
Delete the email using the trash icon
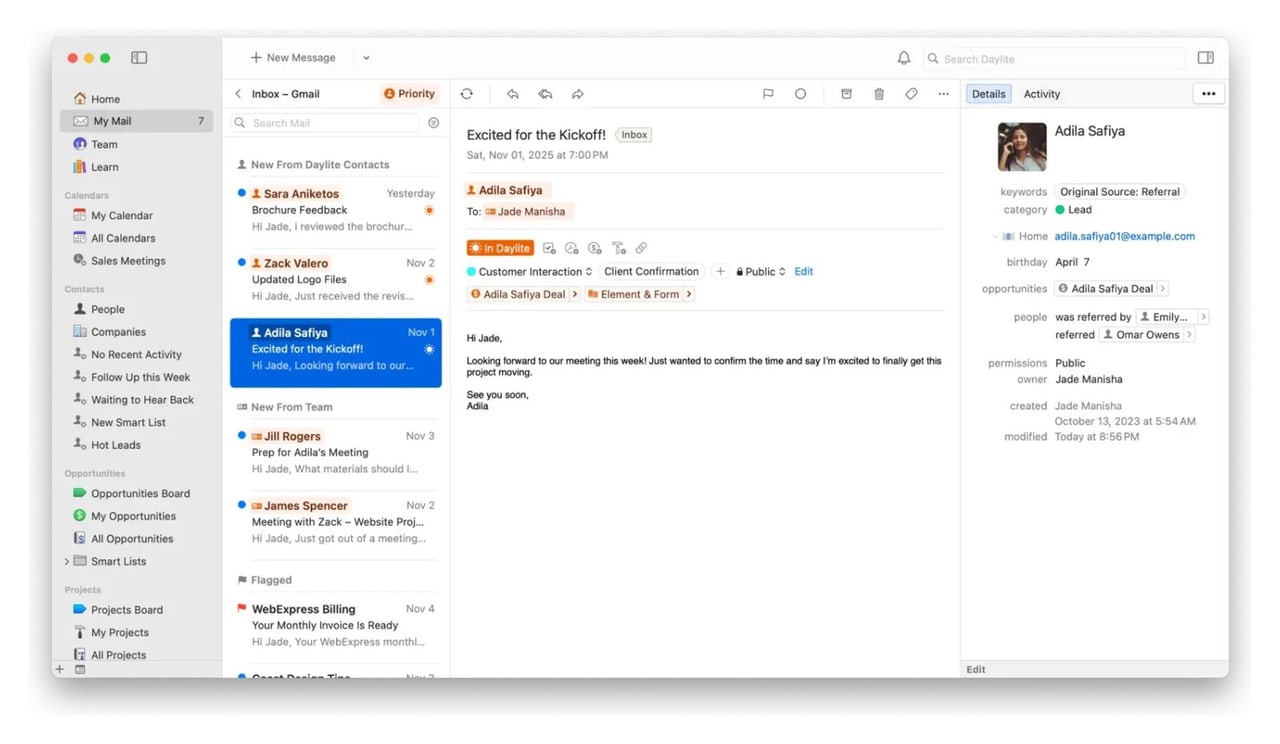click(x=879, y=94)
